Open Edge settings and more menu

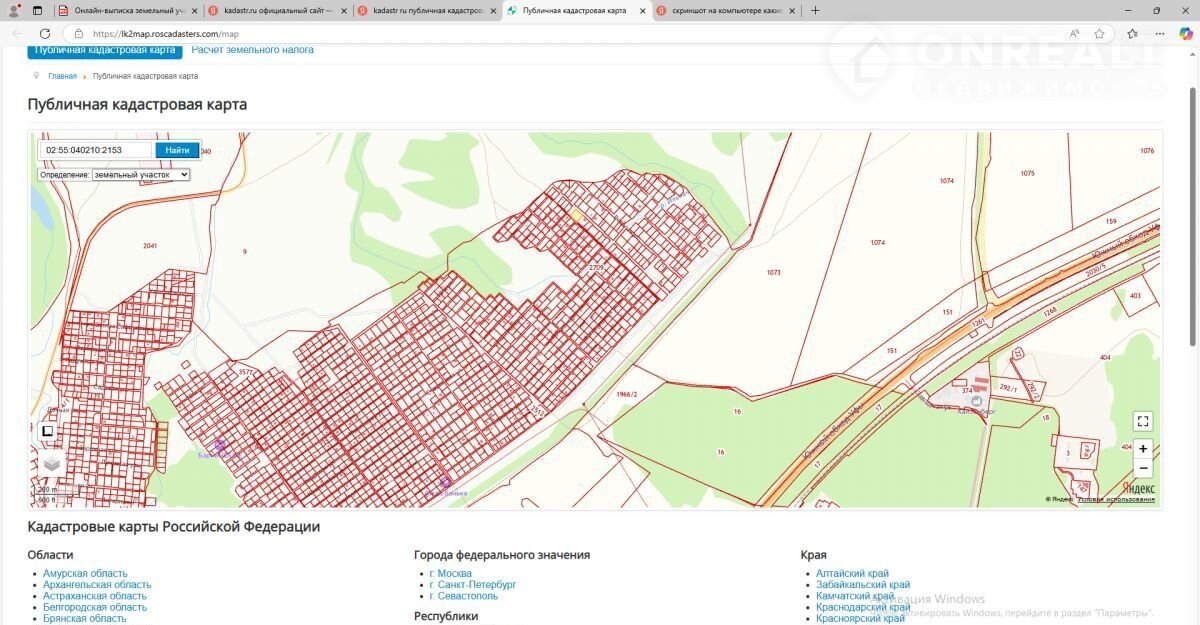[x=1160, y=33]
